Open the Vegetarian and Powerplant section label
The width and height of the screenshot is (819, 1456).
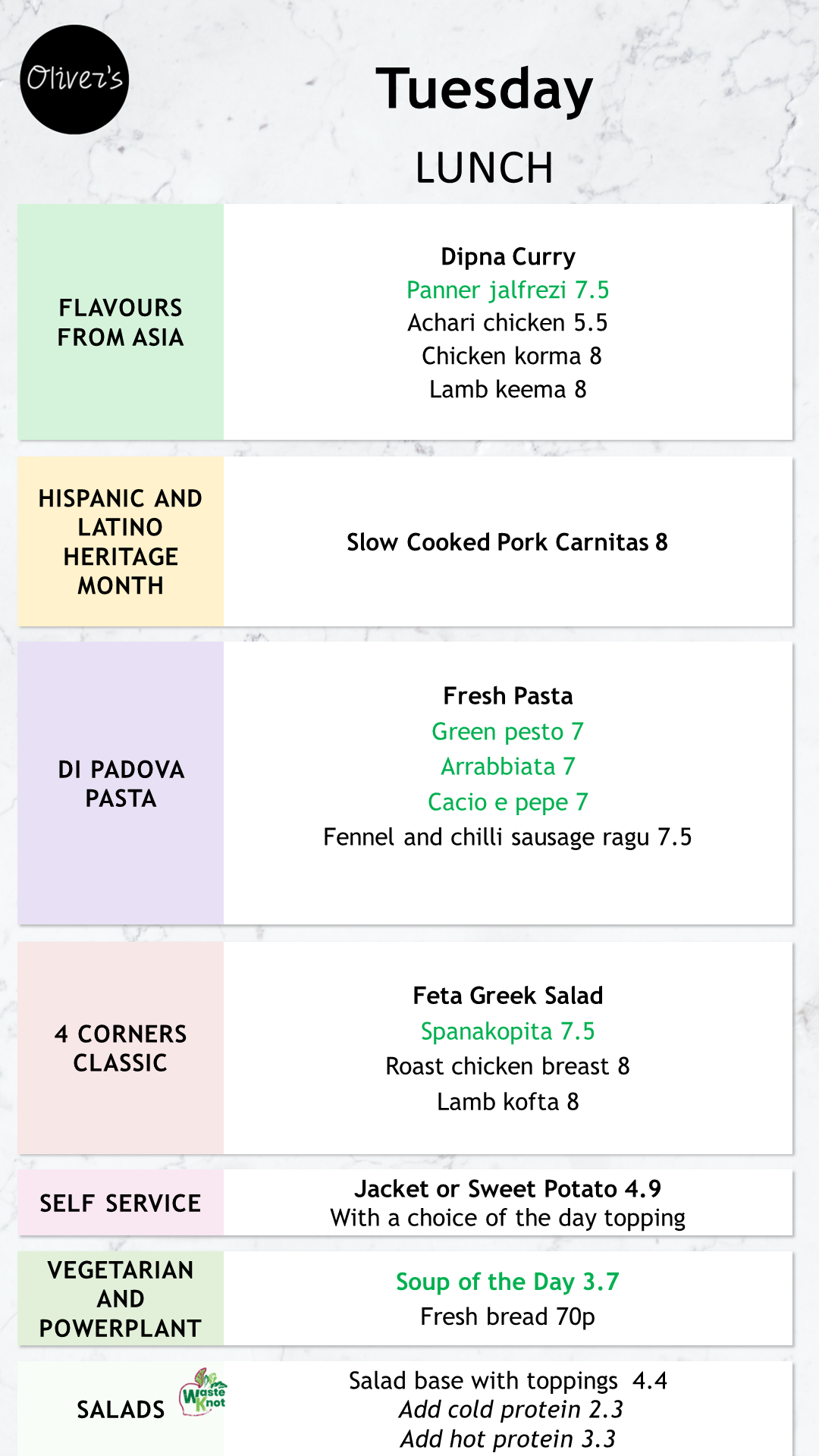(121, 1298)
